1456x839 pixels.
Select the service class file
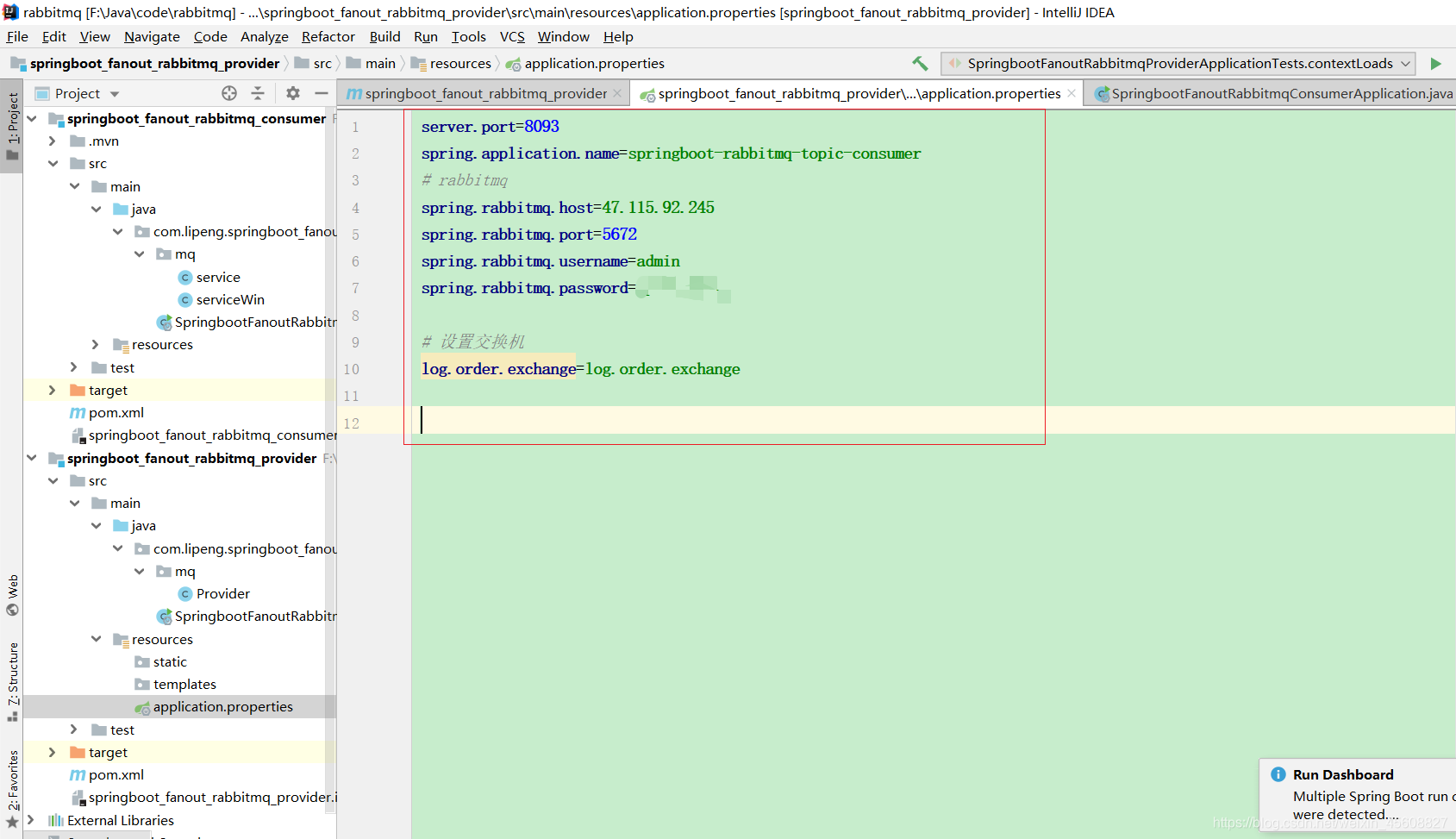click(218, 277)
